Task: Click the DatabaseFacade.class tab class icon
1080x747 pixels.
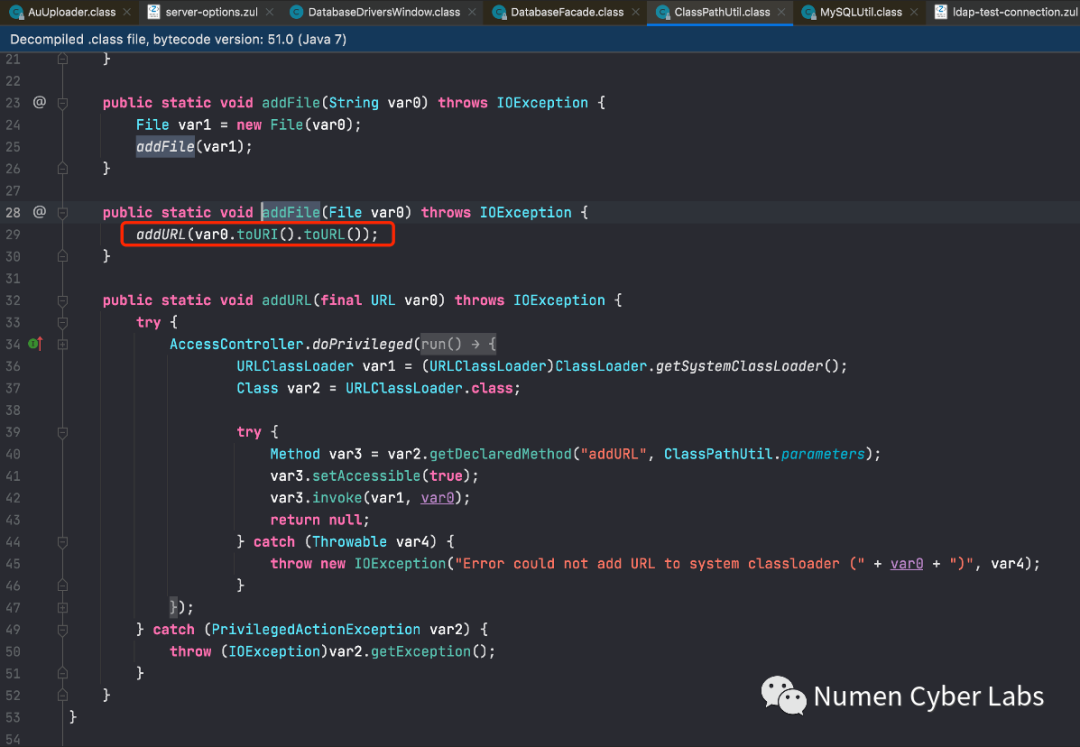Action: [x=498, y=12]
